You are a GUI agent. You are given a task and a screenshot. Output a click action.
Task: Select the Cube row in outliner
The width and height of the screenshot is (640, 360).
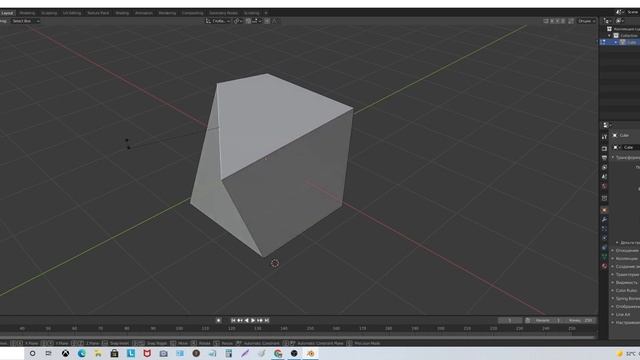[620, 42]
